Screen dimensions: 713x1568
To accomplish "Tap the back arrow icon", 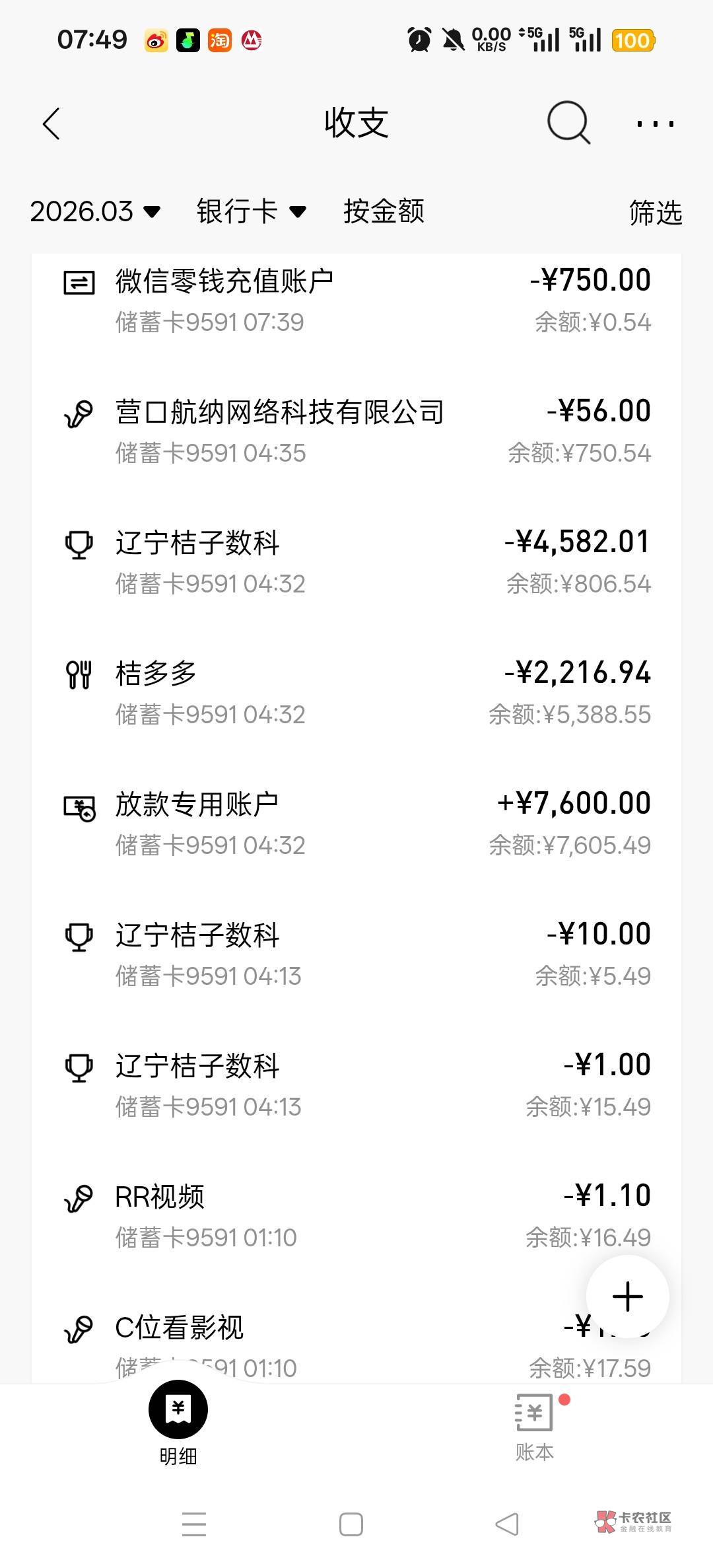I will pyautogui.click(x=51, y=124).
